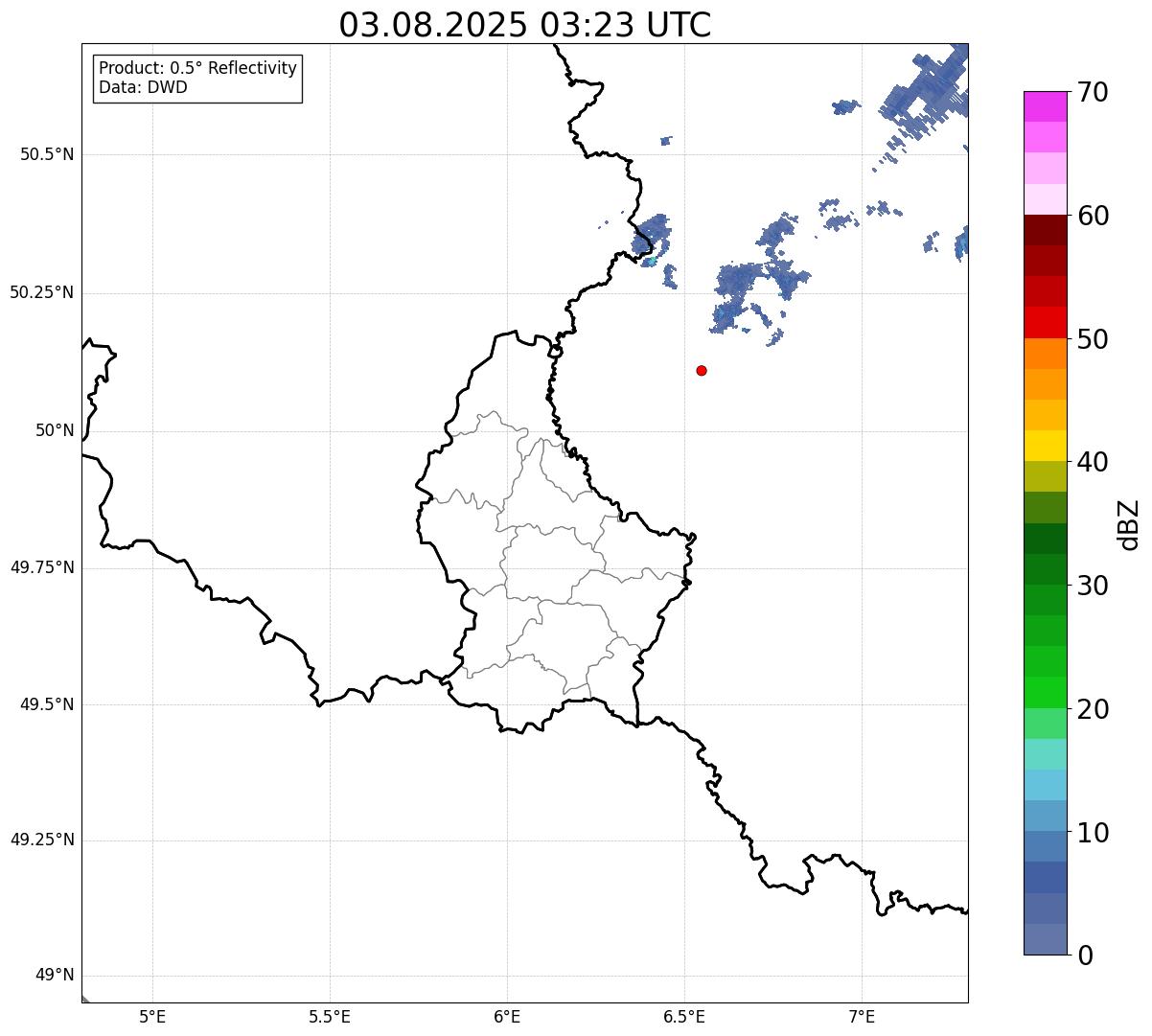Click the latitude label "50.25°N"
The height and width of the screenshot is (1036, 1152).
(x=42, y=292)
